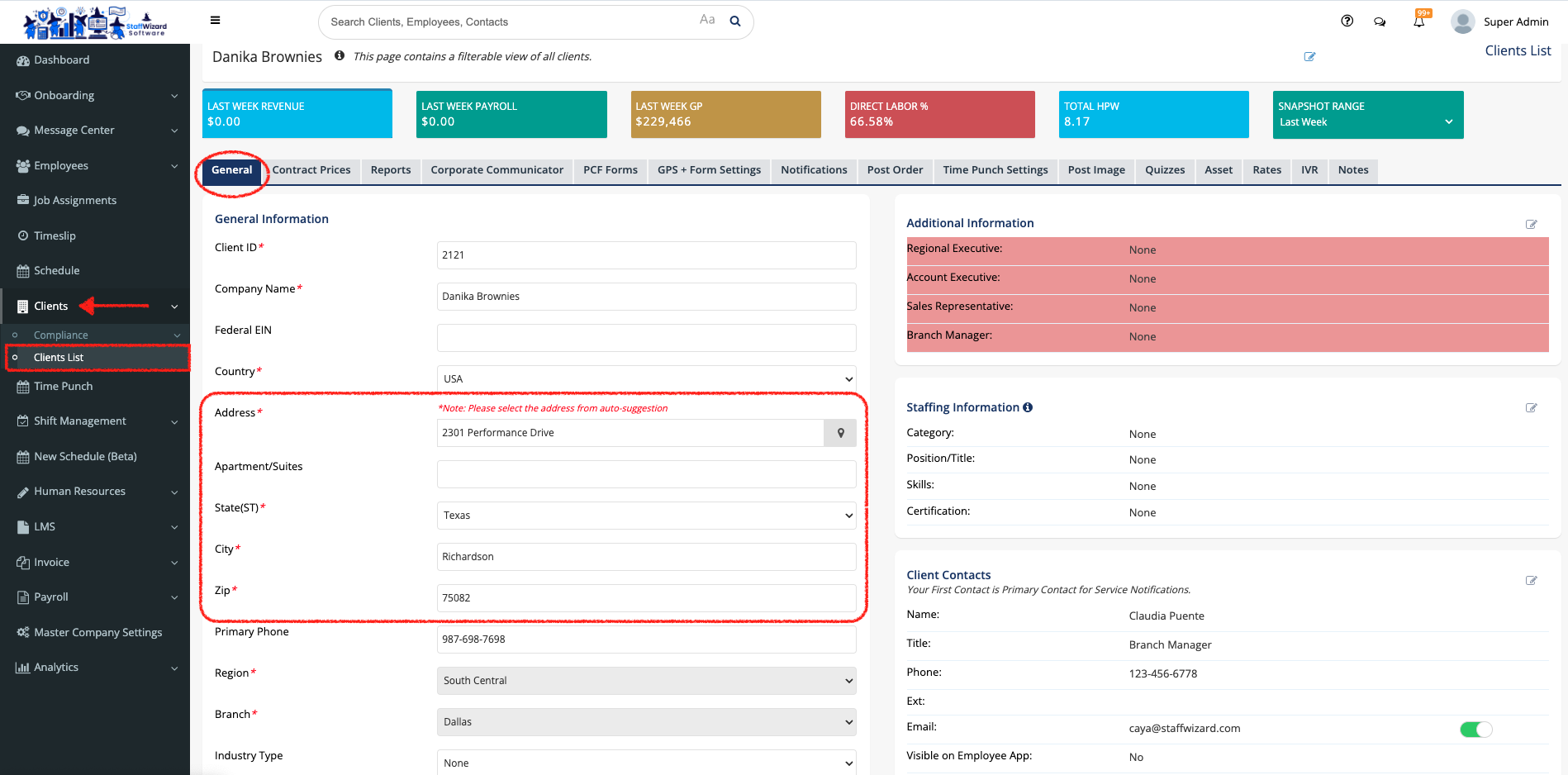Open the Time Punch Settings tab

coord(995,170)
